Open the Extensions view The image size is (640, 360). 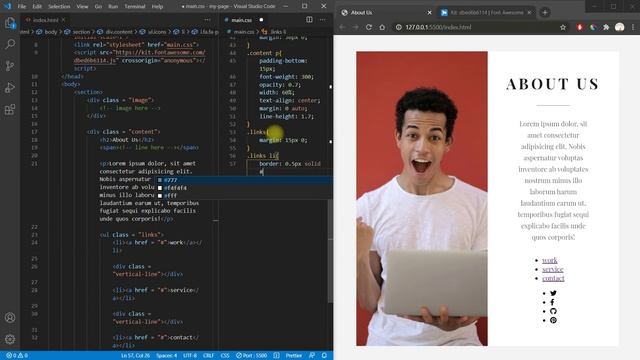coord(10,109)
